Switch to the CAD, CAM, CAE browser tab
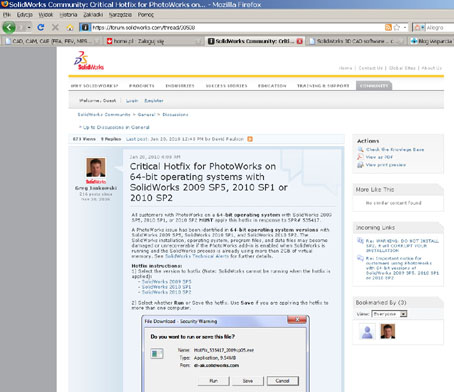 (52, 41)
